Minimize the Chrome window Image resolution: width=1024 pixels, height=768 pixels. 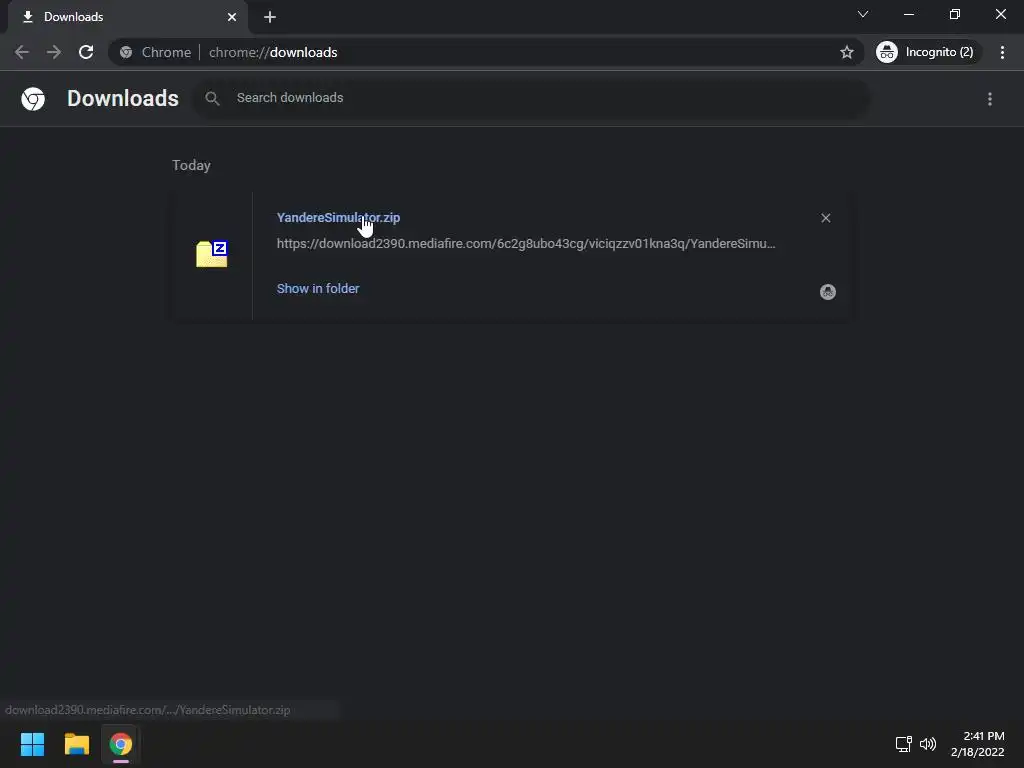pos(908,14)
